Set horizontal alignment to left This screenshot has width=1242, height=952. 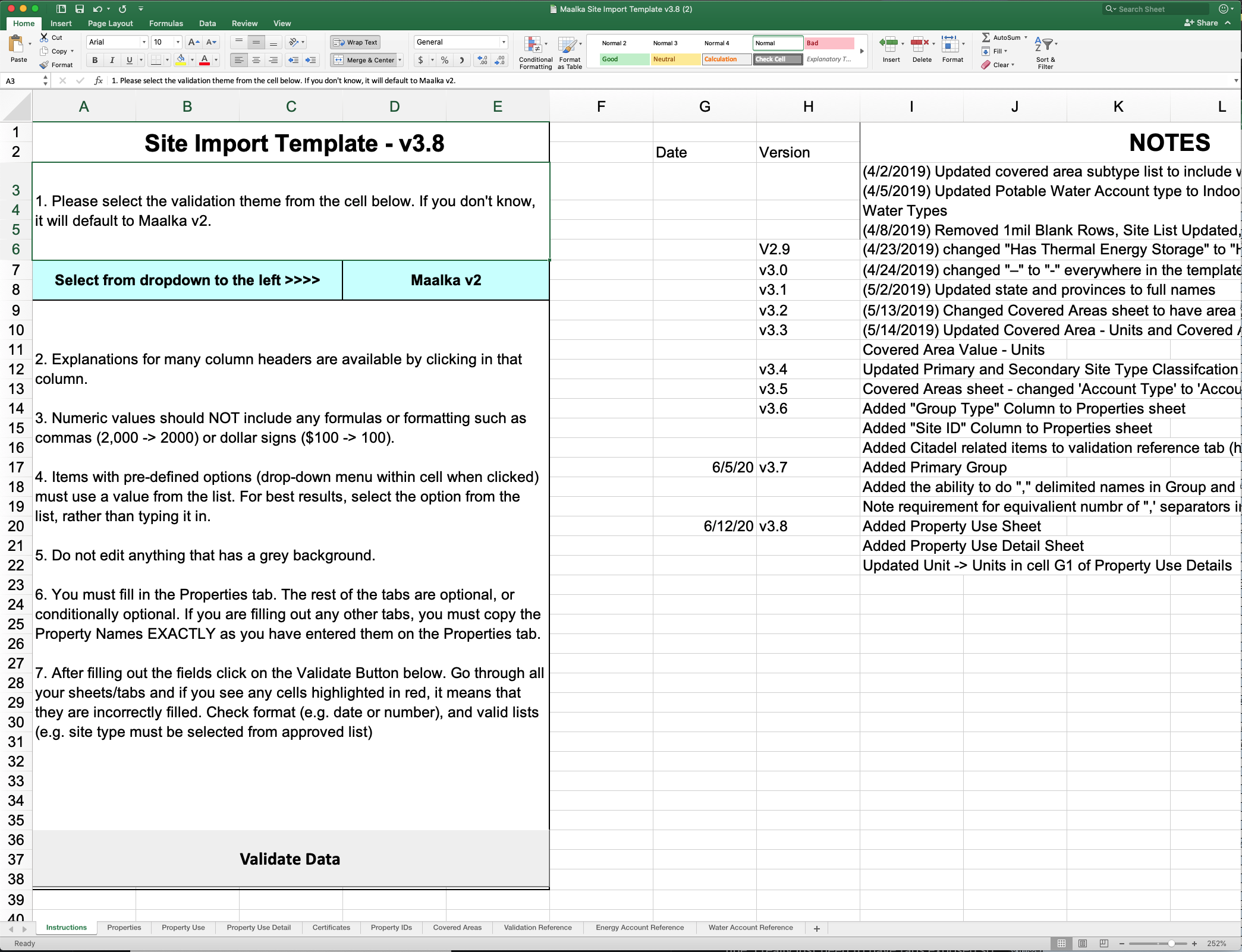pyautogui.click(x=238, y=60)
